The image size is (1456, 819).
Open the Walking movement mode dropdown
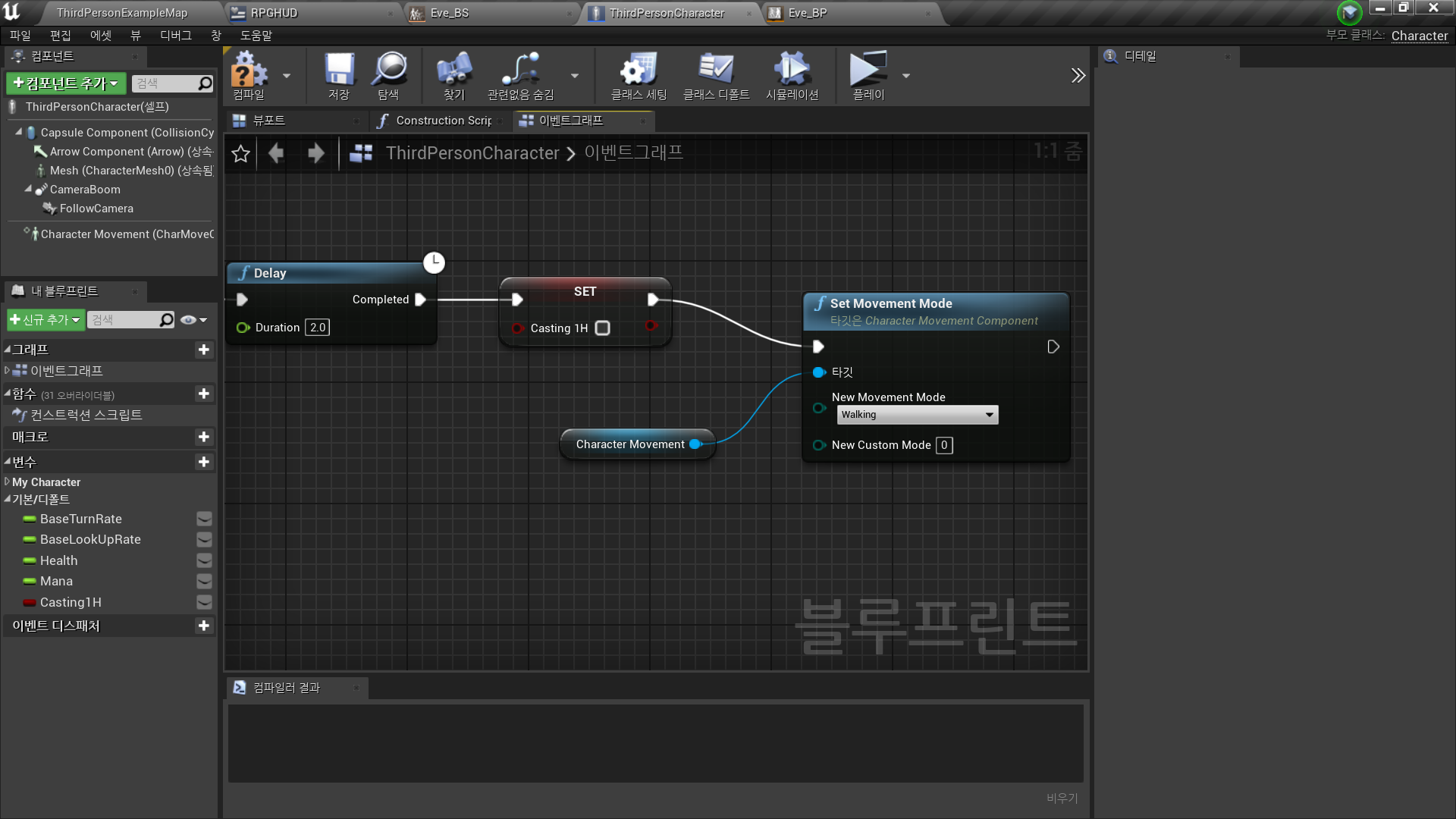[x=917, y=415]
